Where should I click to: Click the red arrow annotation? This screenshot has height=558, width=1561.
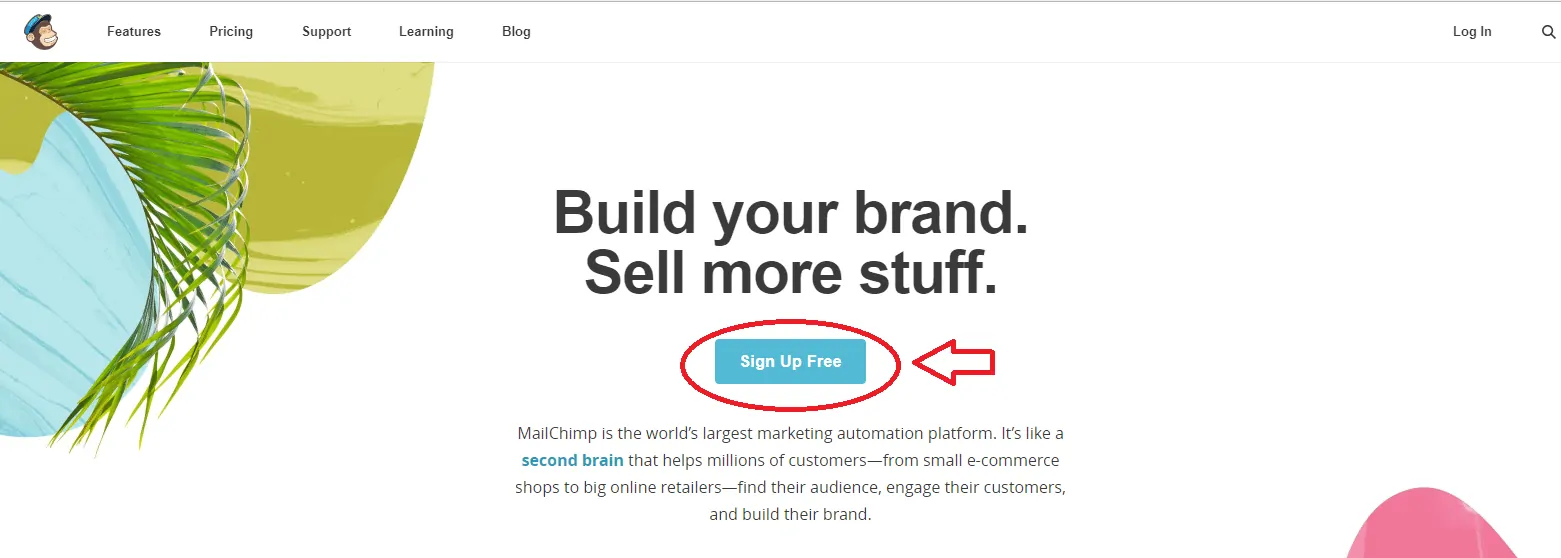click(x=955, y=362)
